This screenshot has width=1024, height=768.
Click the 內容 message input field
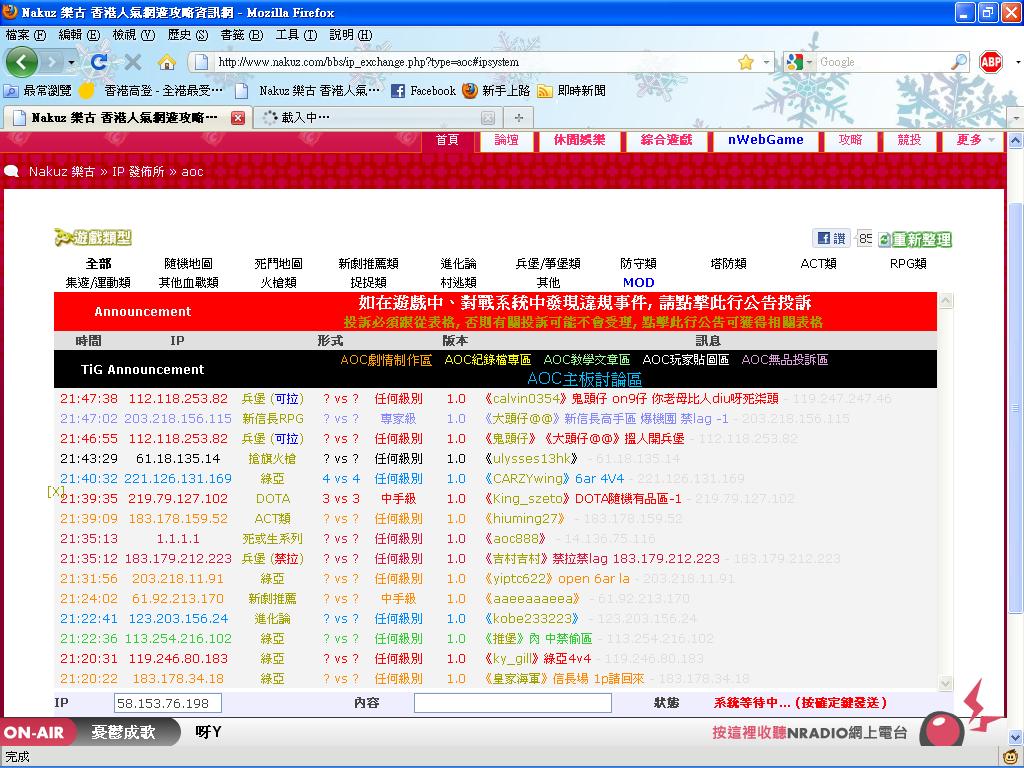click(512, 703)
